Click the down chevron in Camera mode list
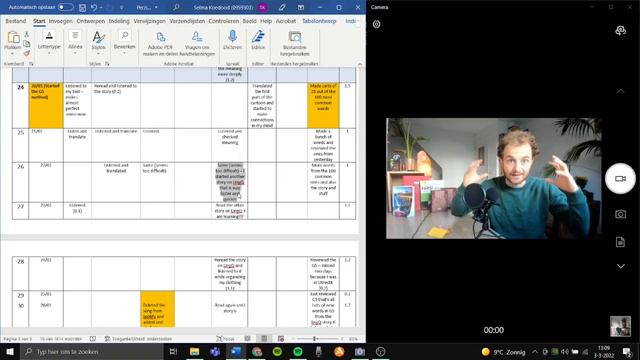This screenshot has height=360, width=640. pos(620,266)
